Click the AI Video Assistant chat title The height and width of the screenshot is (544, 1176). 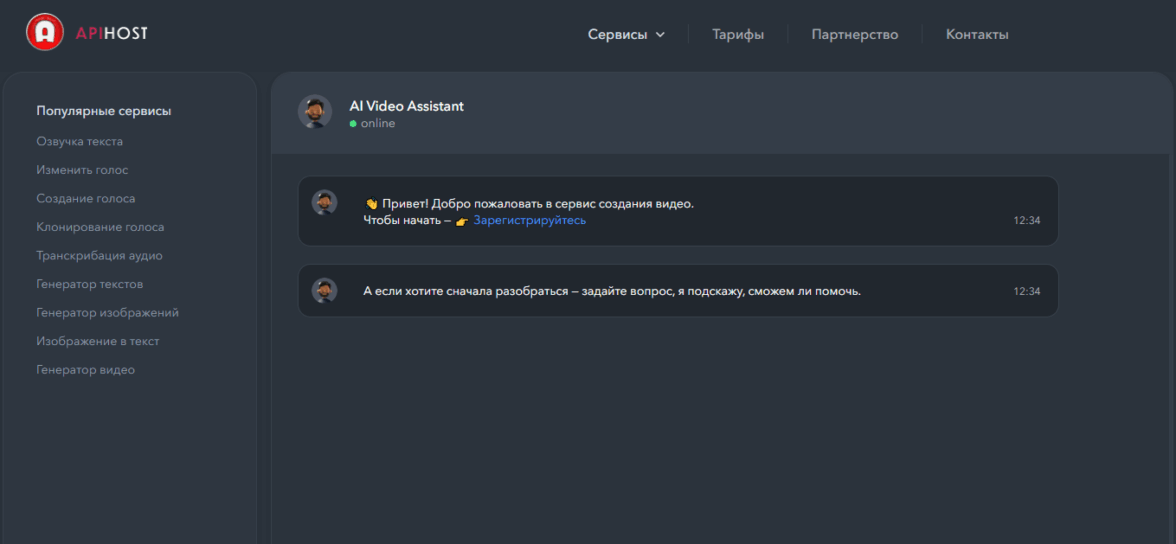(406, 106)
